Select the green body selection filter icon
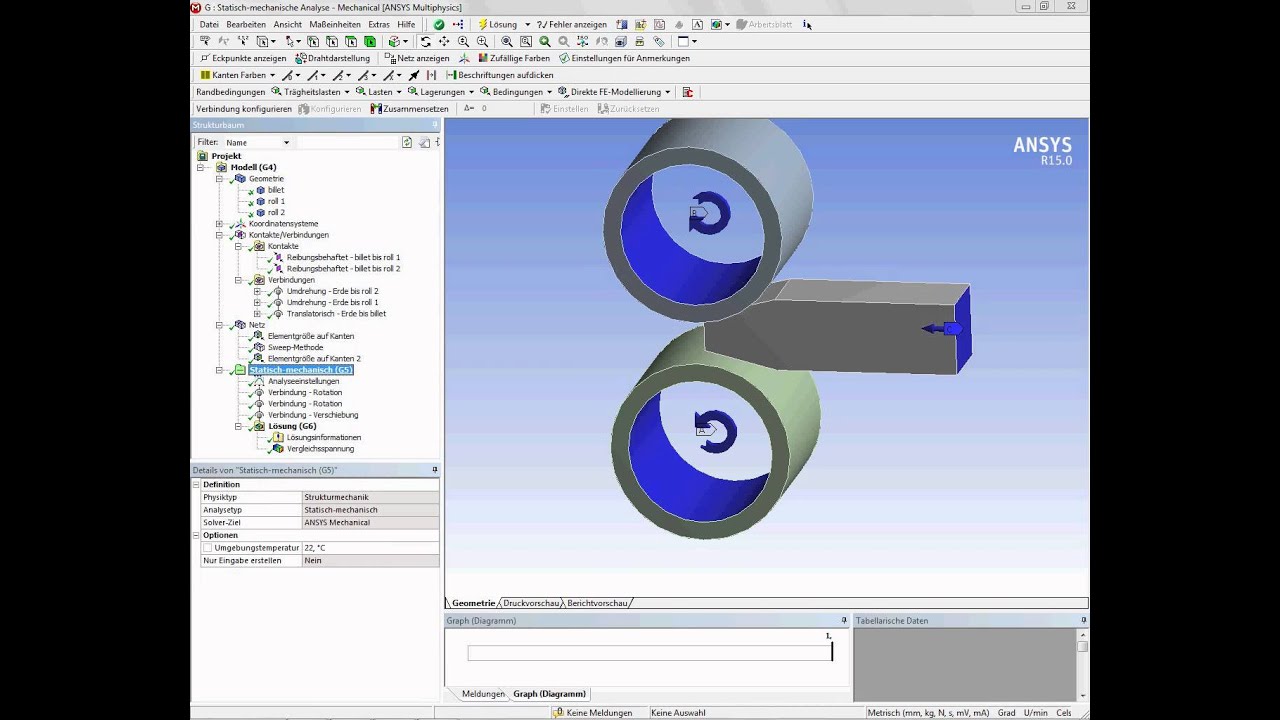 tap(370, 41)
